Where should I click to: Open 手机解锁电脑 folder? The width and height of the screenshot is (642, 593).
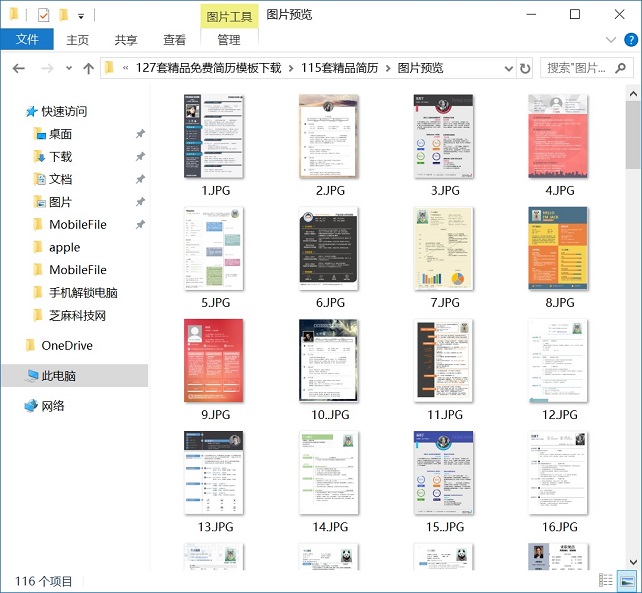(83, 293)
